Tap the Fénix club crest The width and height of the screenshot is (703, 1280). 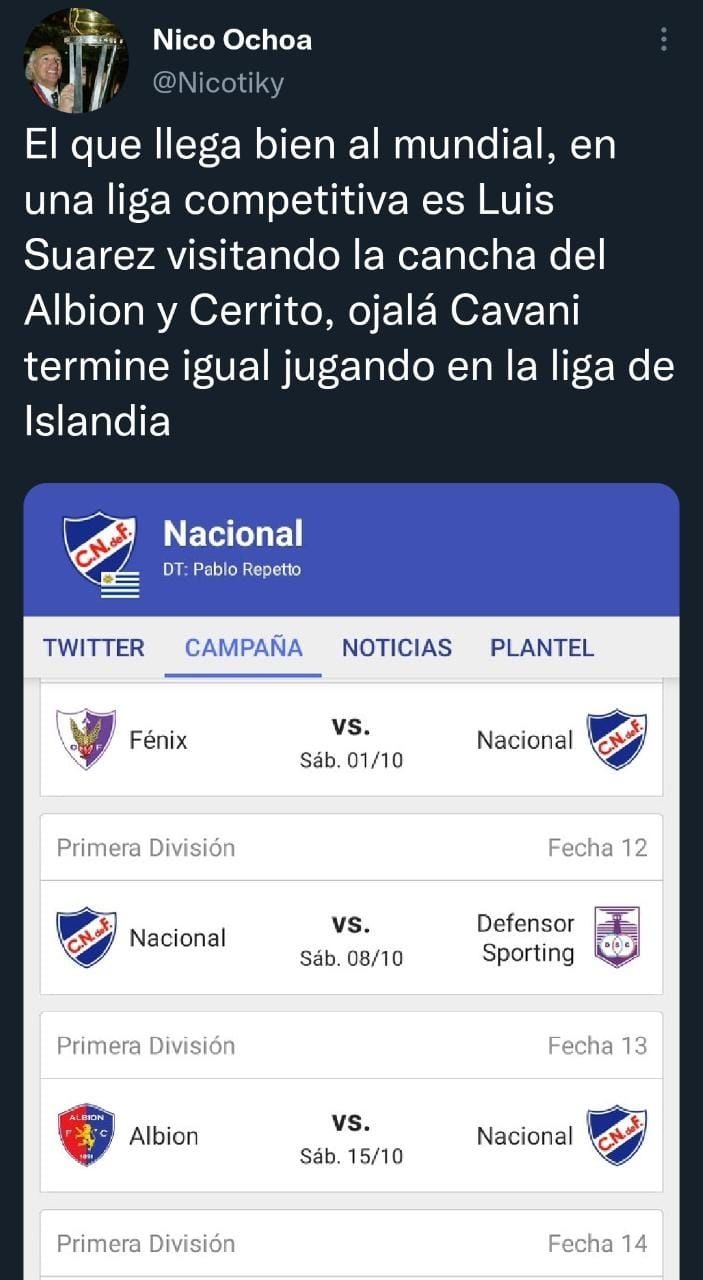85,739
